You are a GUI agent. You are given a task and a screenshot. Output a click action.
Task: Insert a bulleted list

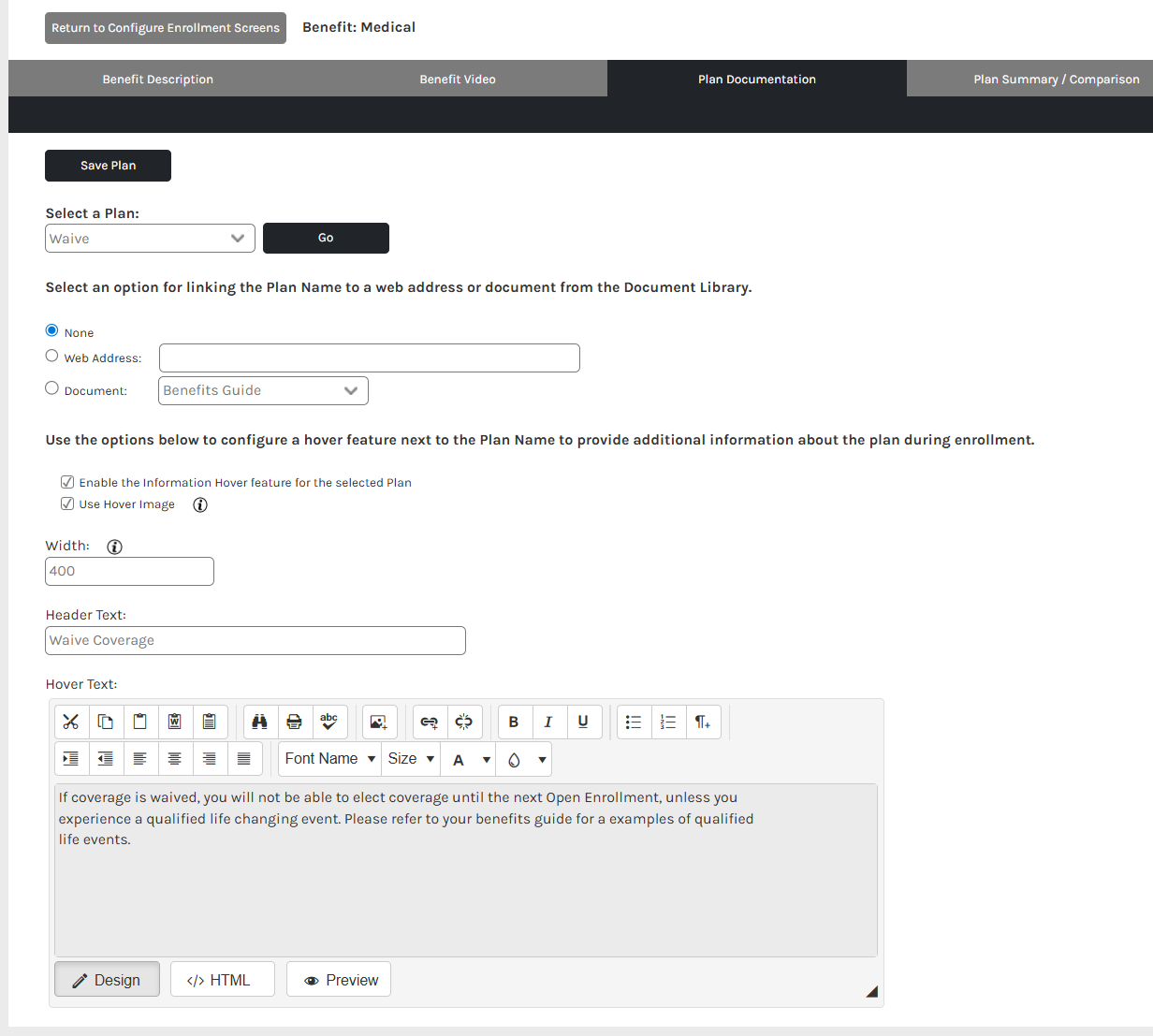point(634,722)
